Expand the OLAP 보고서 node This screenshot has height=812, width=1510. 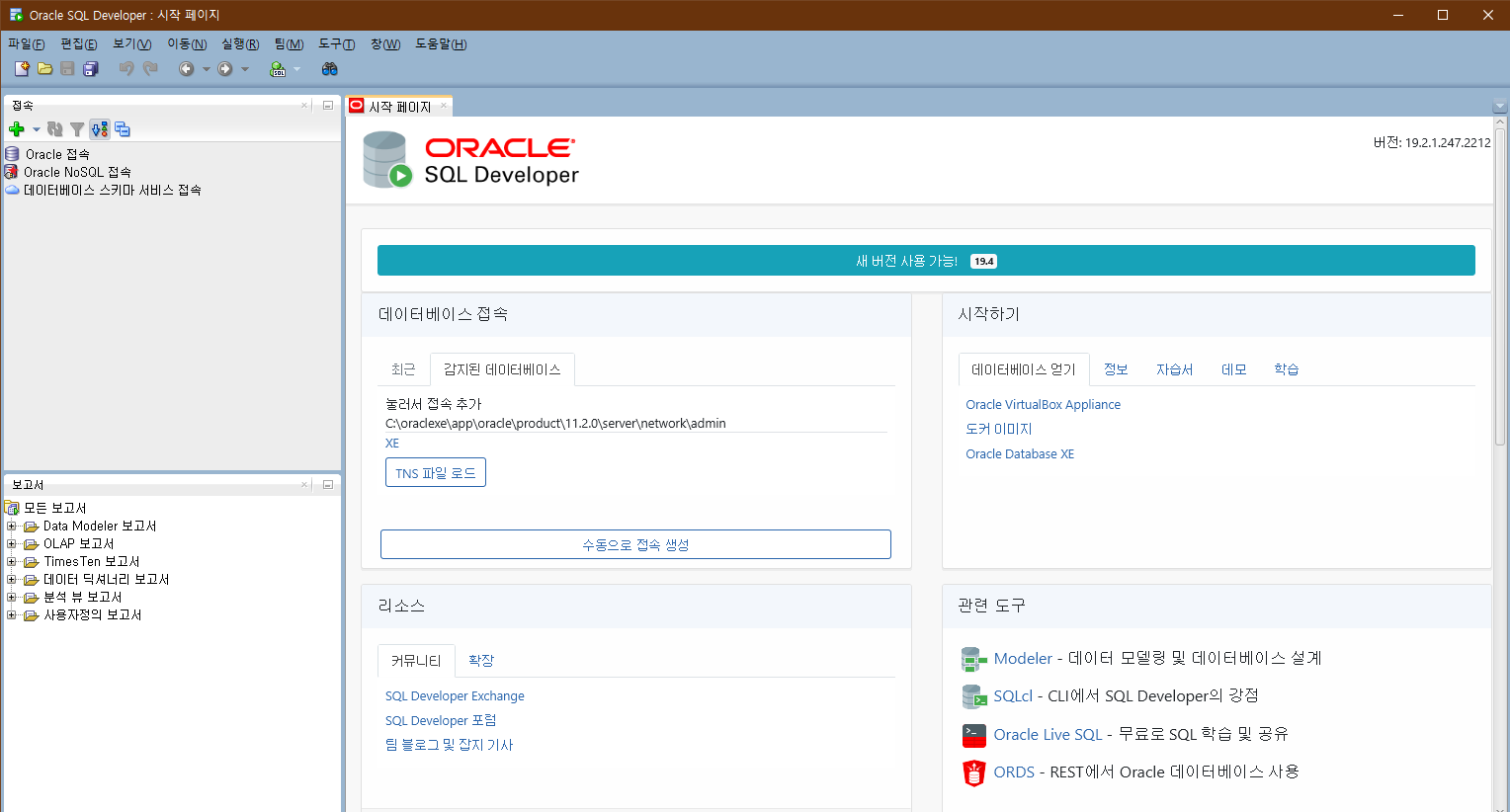(12, 544)
